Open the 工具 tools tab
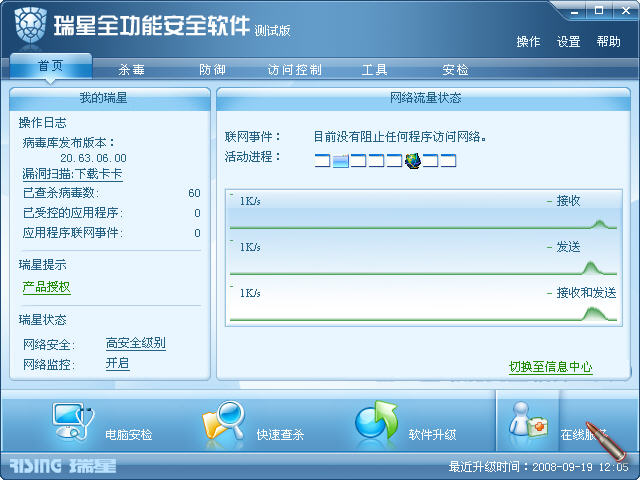Viewport: 640px width, 480px height. point(374,70)
